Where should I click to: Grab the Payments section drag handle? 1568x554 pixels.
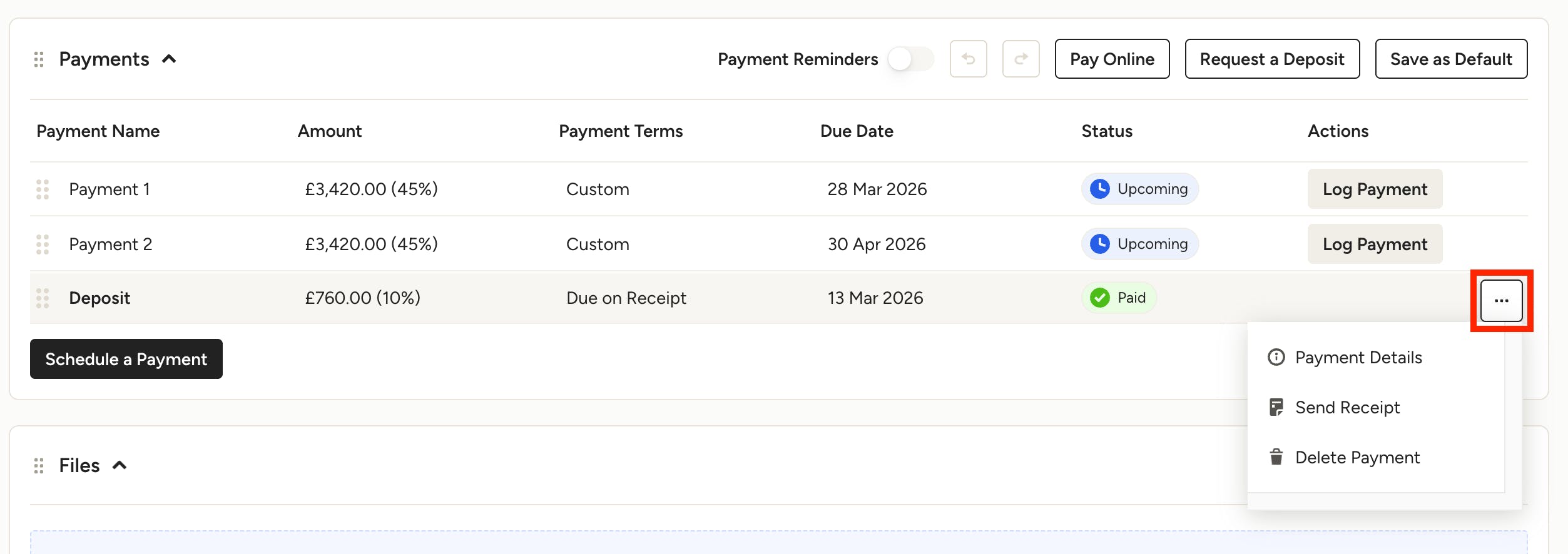[x=39, y=59]
